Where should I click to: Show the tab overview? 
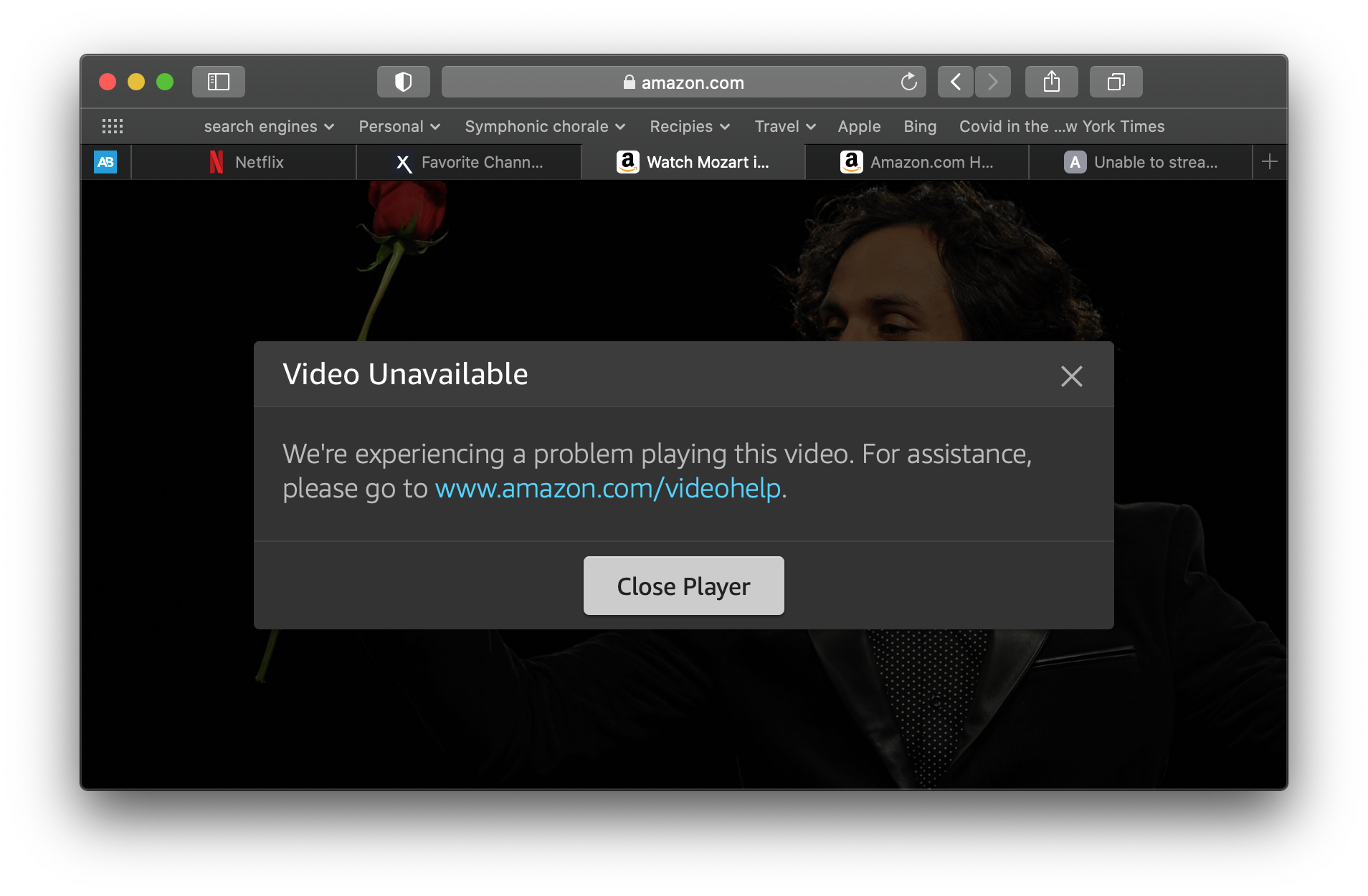(1116, 81)
